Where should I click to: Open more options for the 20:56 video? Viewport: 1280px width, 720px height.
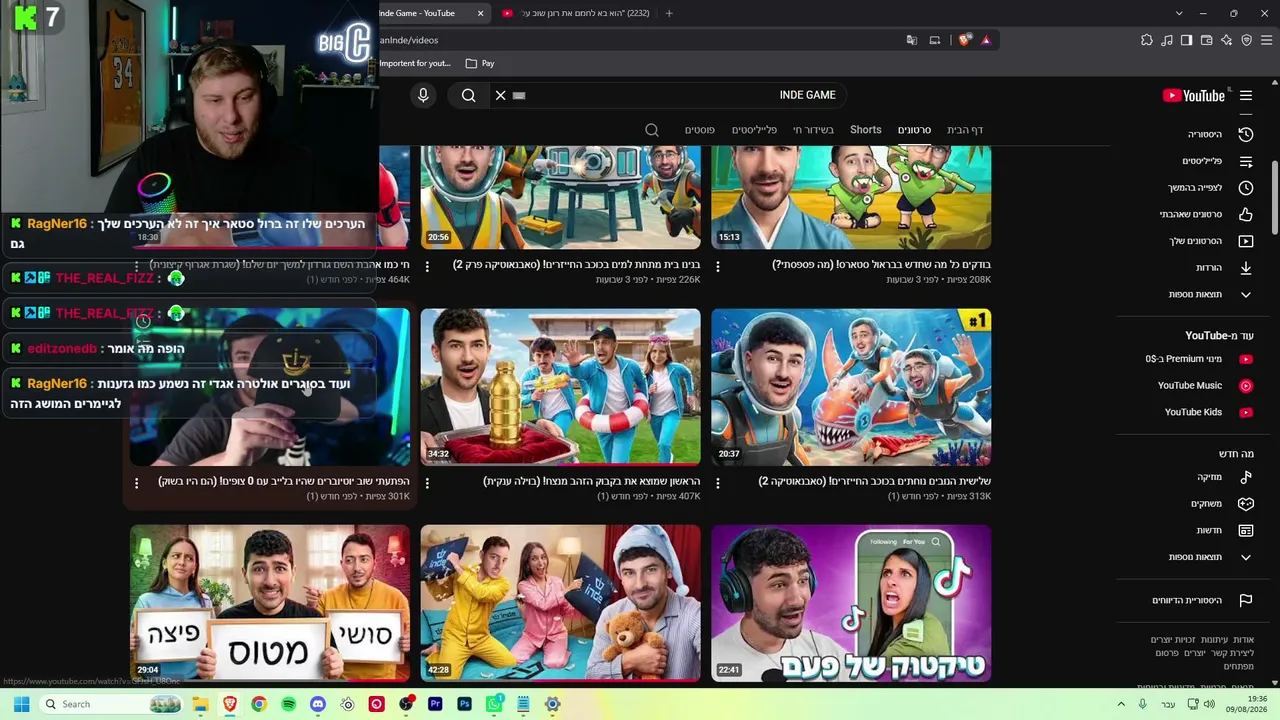click(427, 267)
